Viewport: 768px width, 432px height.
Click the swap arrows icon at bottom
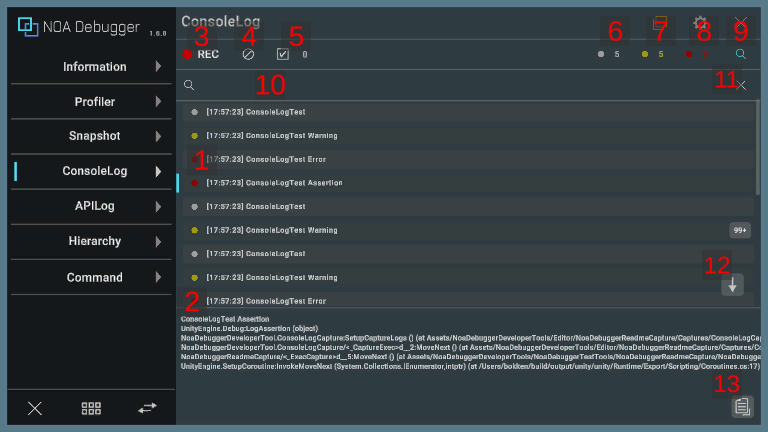pyautogui.click(x=147, y=408)
